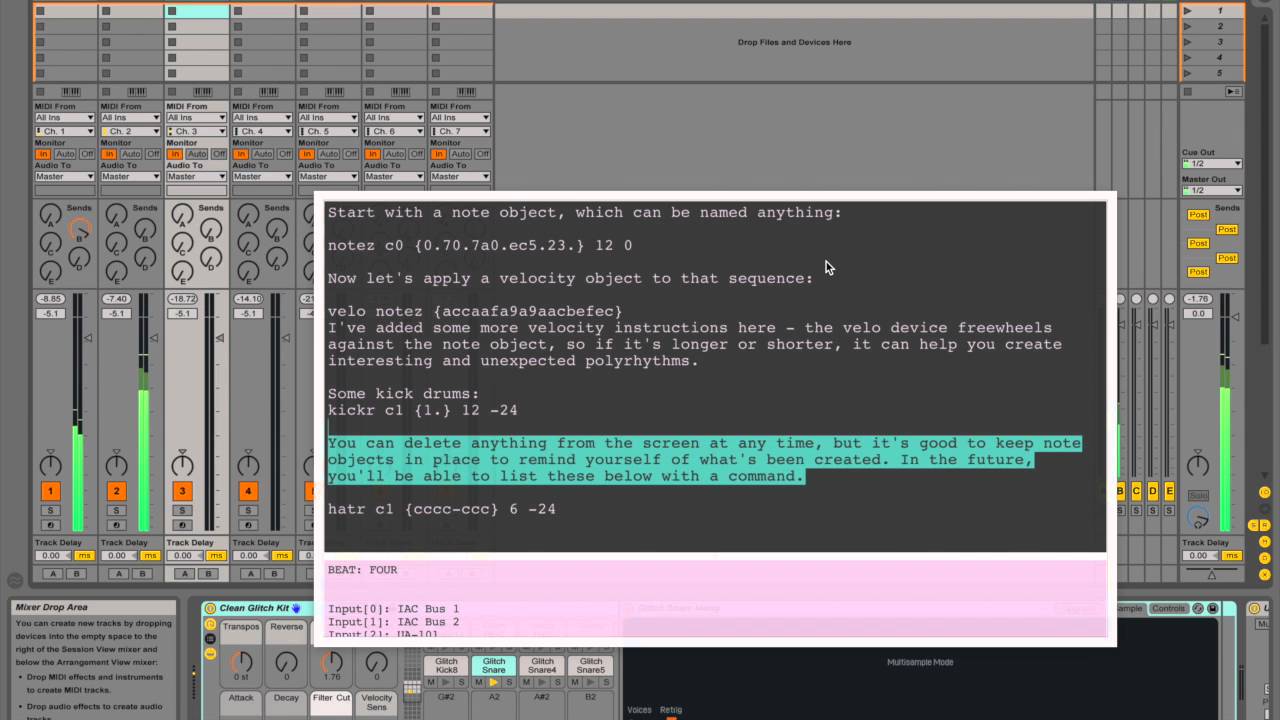This screenshot has width=1280, height=720.
Task: Show or hide rack chain list icon
Action: pyautogui.click(x=210, y=639)
